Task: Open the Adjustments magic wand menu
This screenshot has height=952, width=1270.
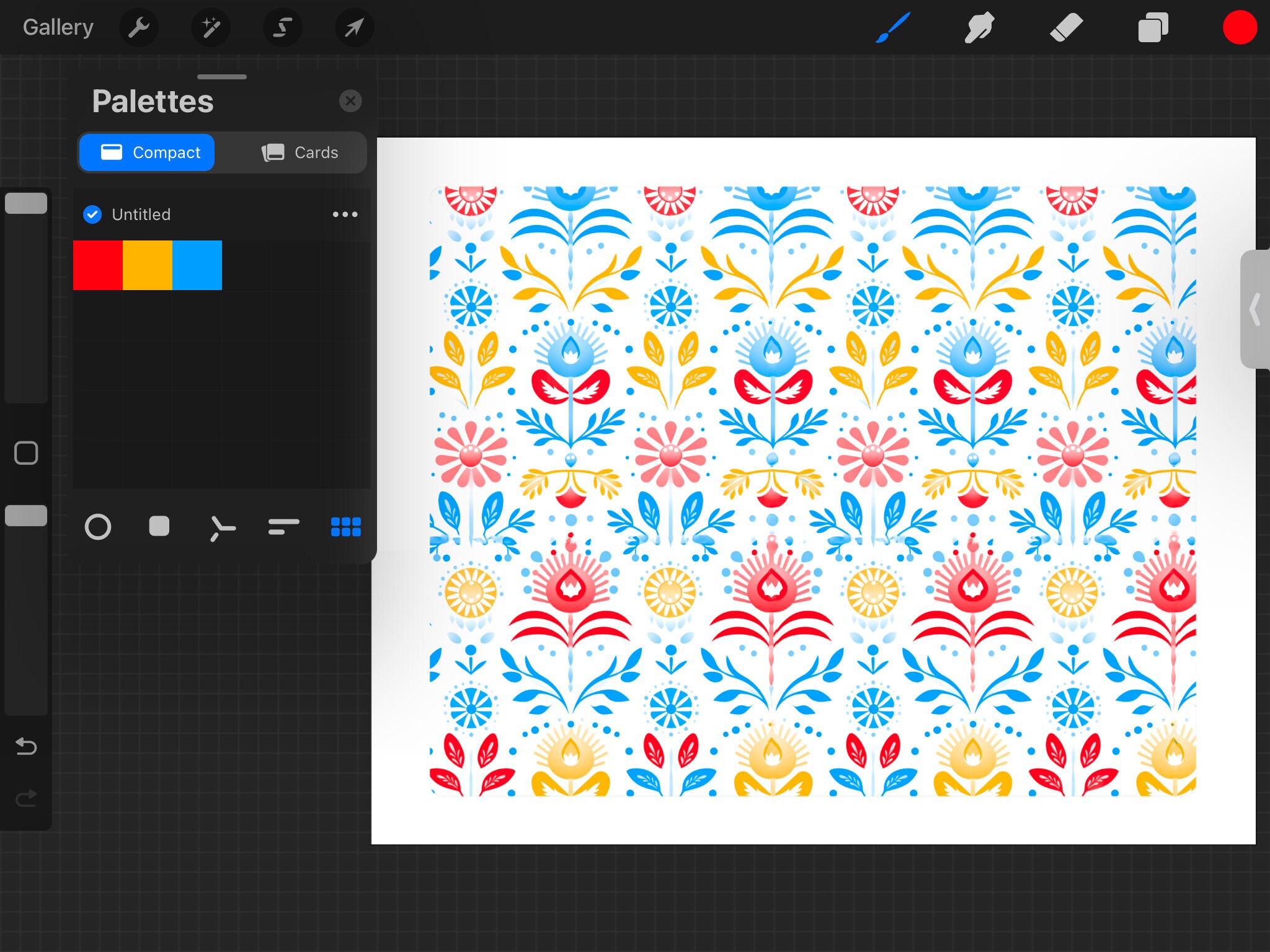Action: click(210, 27)
